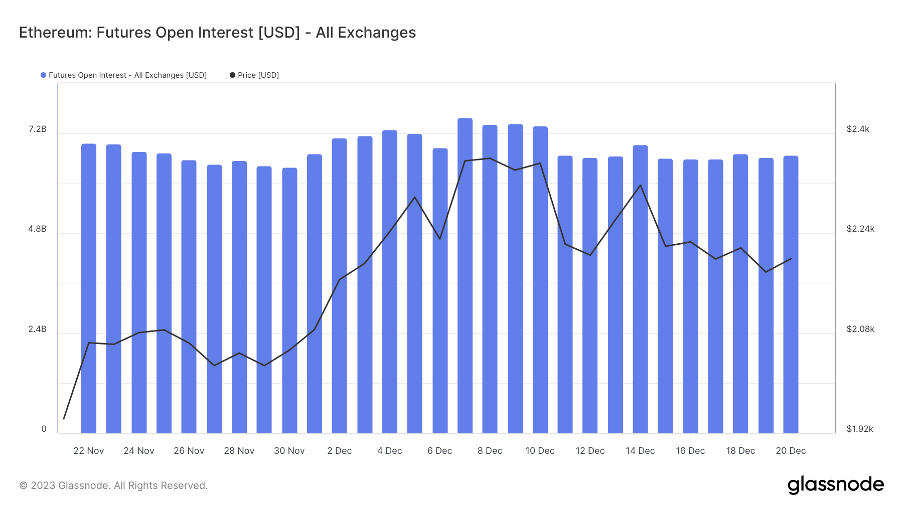The image size is (904, 508).
Task: Click the 7.2B left axis label
Action: click(x=37, y=130)
